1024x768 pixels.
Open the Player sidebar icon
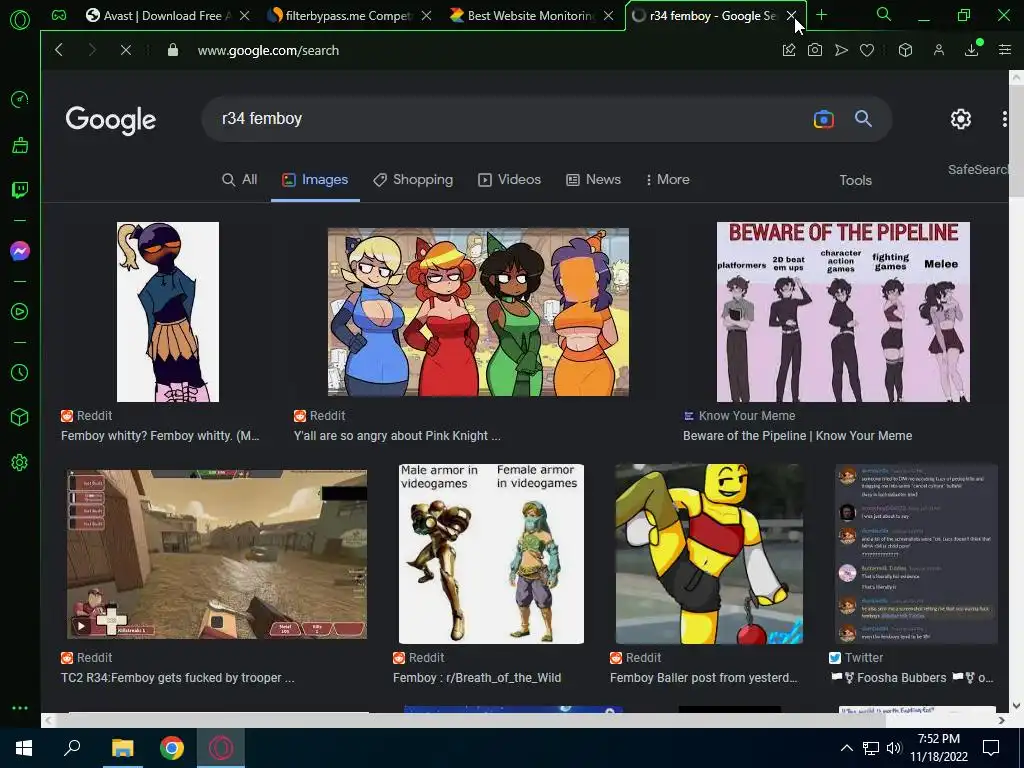[20, 312]
